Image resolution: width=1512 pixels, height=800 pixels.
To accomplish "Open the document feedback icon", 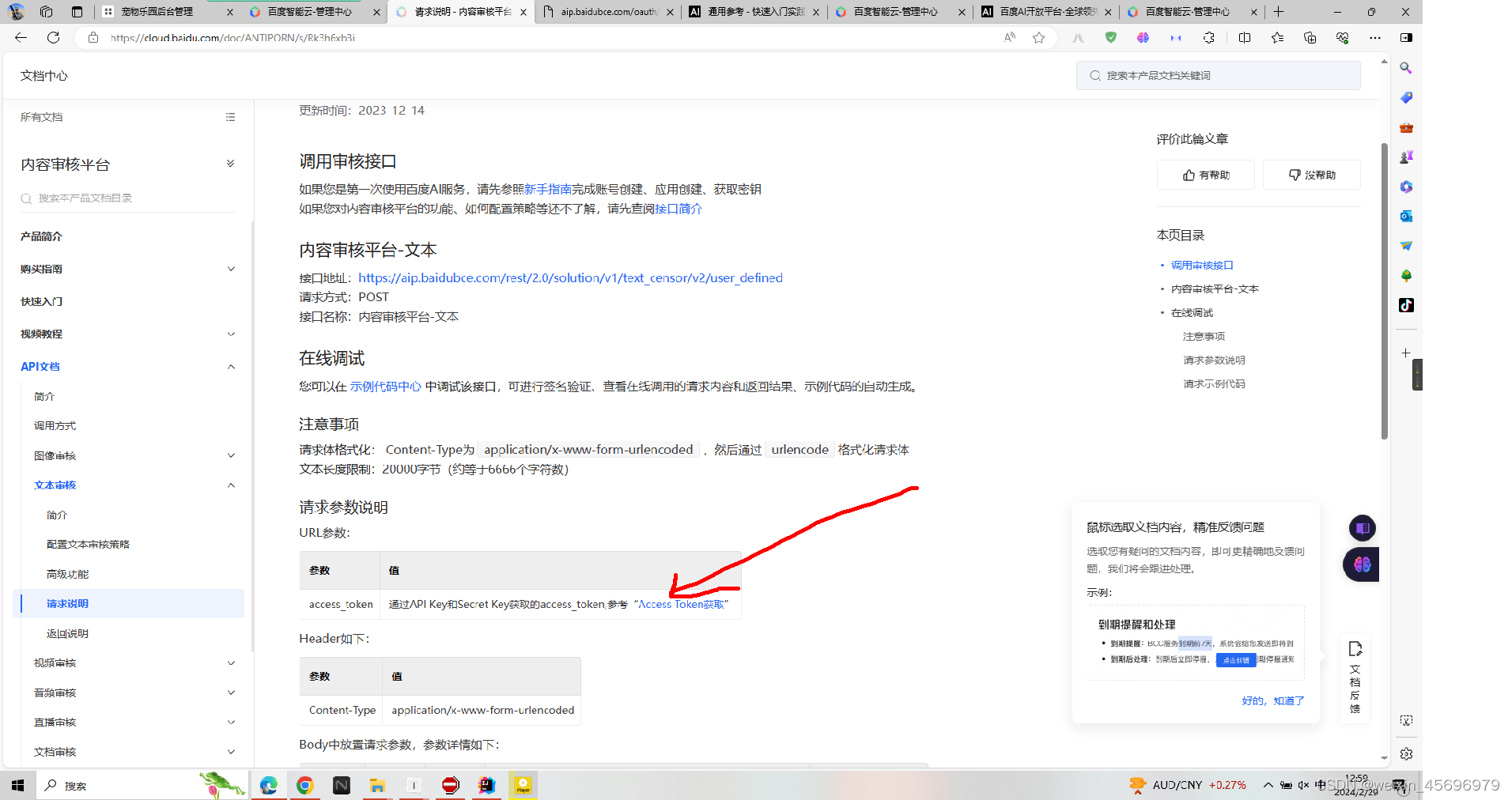I will click(x=1355, y=677).
